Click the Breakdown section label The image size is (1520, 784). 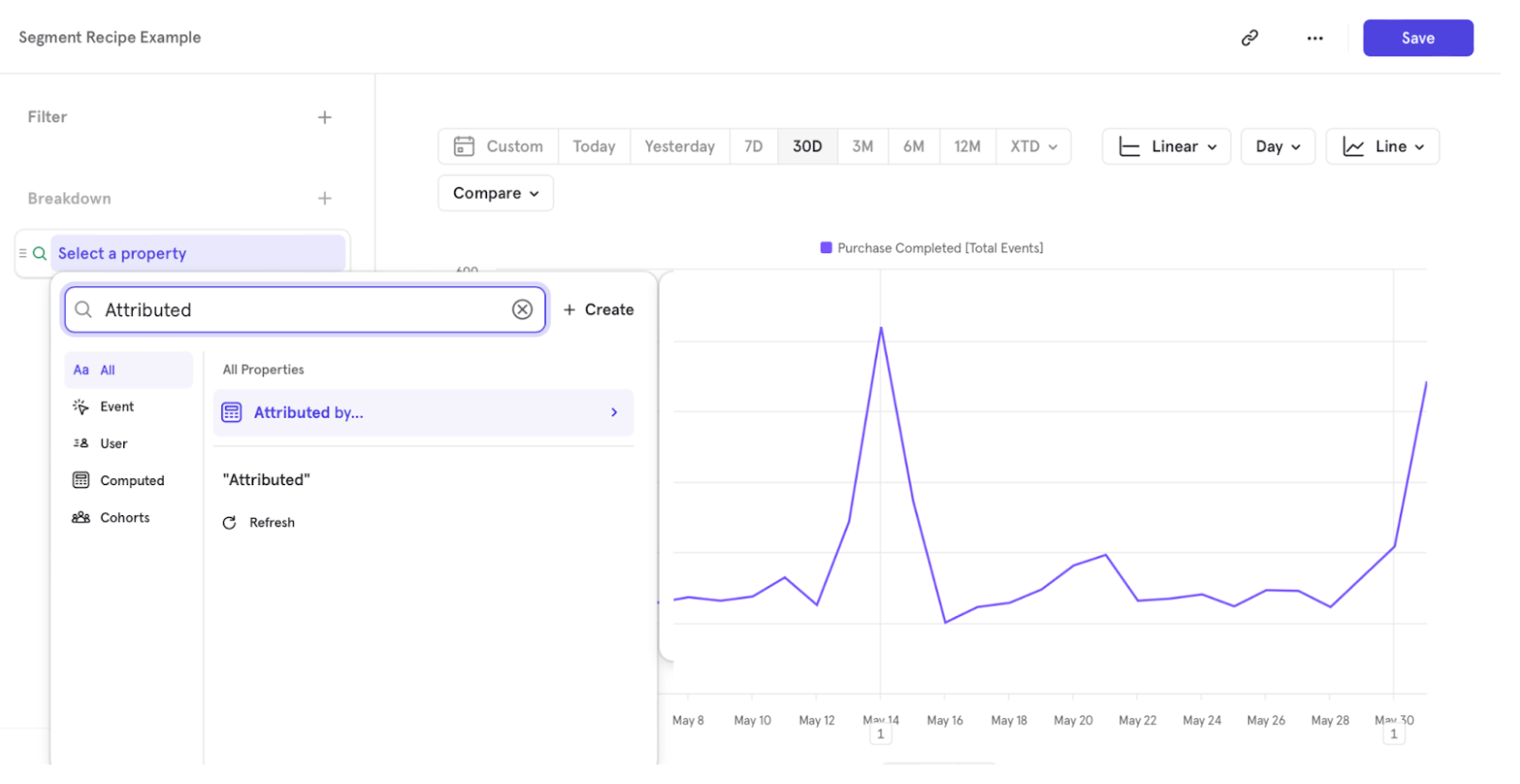coord(69,199)
